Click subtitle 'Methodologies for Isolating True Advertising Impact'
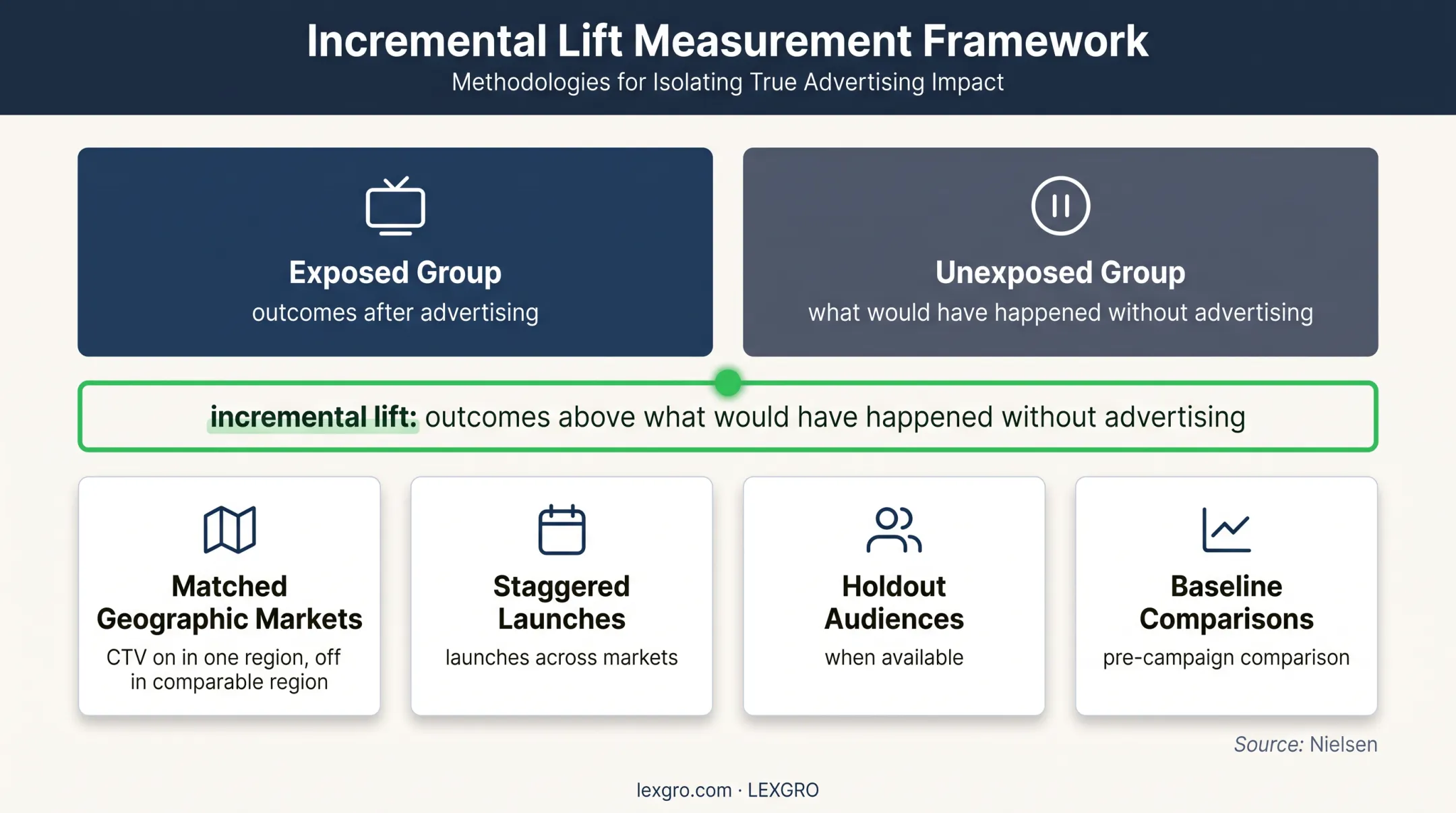The height and width of the screenshot is (813, 1456). [x=727, y=82]
